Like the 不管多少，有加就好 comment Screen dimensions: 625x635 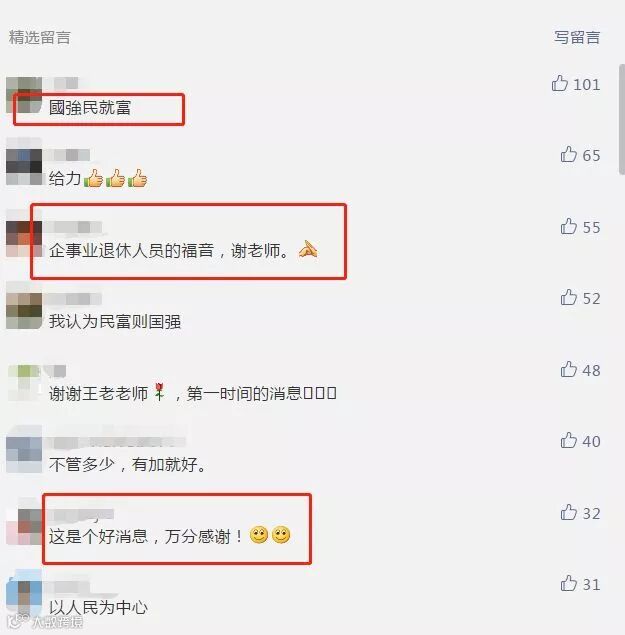[569, 441]
